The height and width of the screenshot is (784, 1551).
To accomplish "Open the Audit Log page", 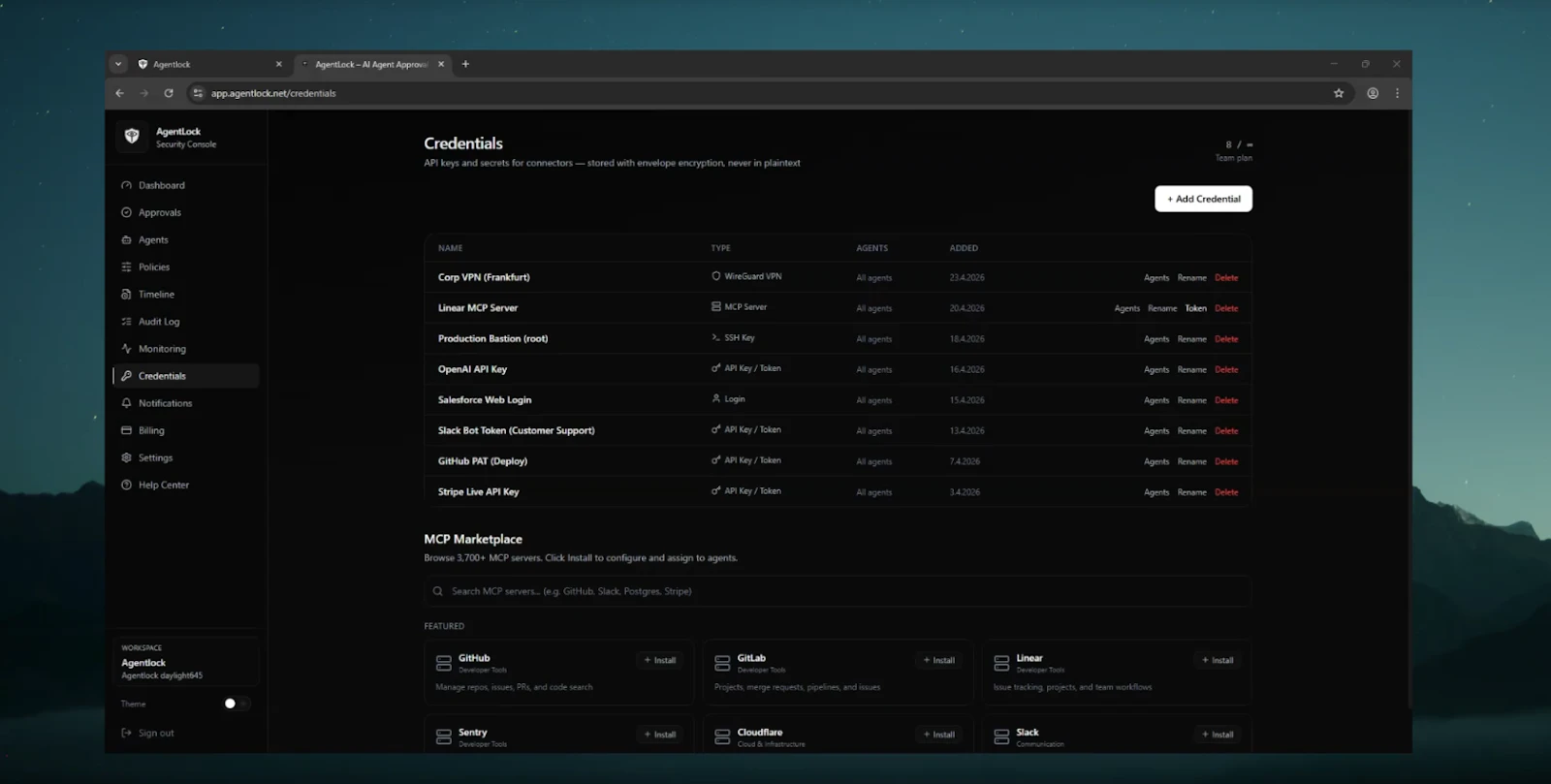I will 186,321.
